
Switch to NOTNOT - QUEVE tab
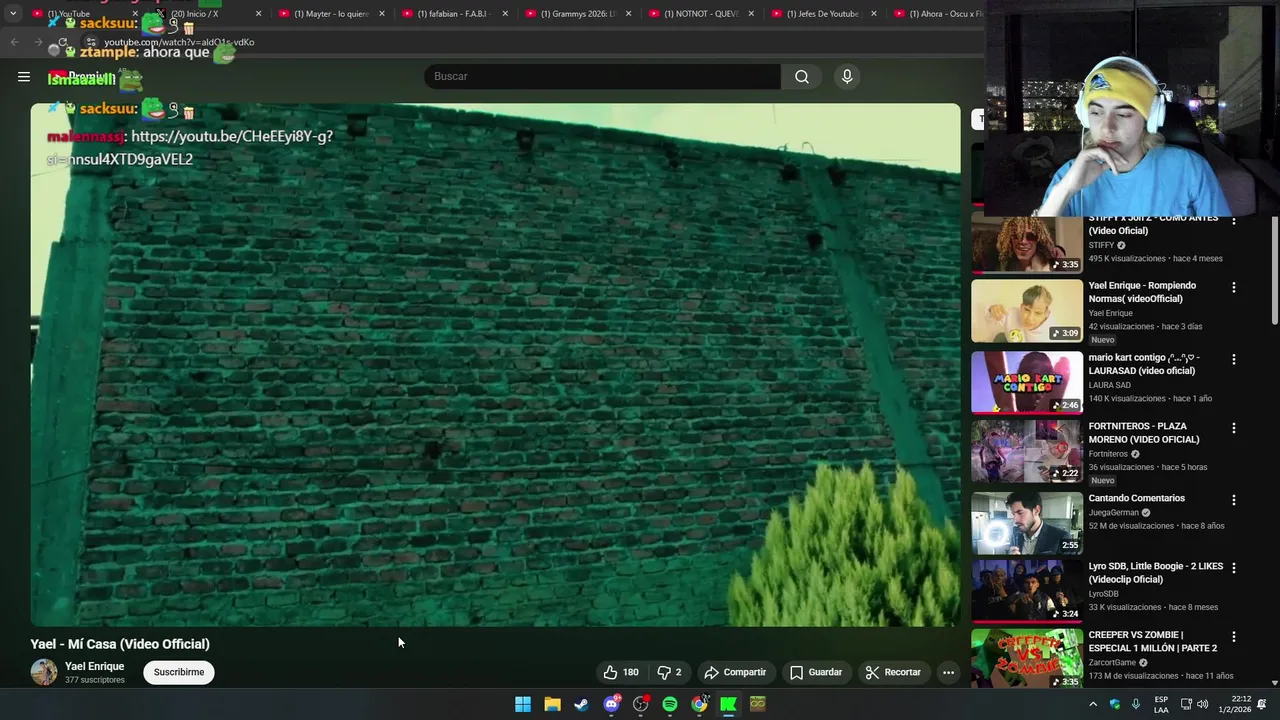[701, 14]
